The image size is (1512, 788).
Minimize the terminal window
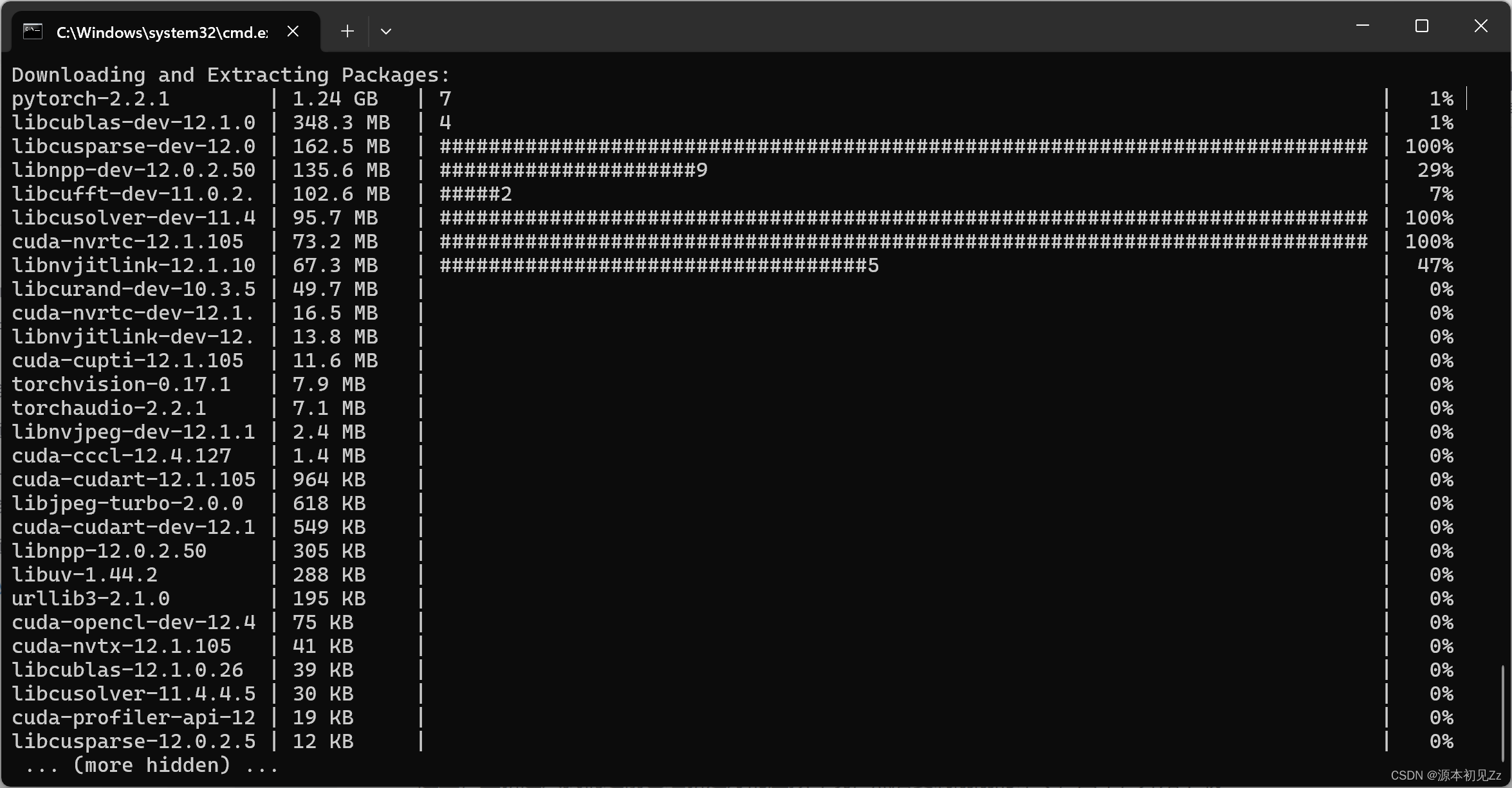tap(1362, 26)
